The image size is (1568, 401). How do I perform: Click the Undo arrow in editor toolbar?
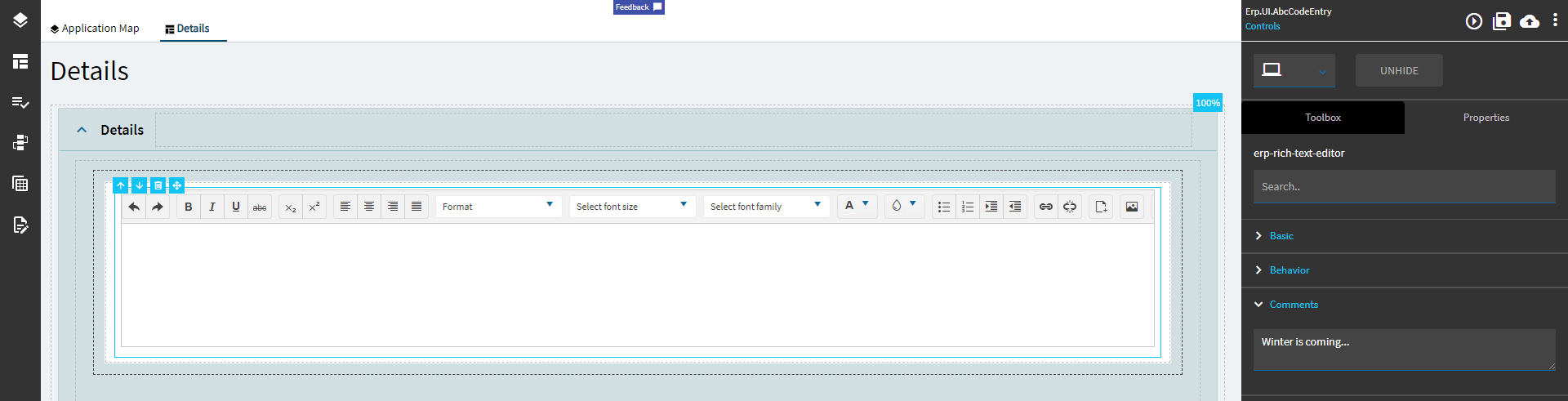(134, 207)
